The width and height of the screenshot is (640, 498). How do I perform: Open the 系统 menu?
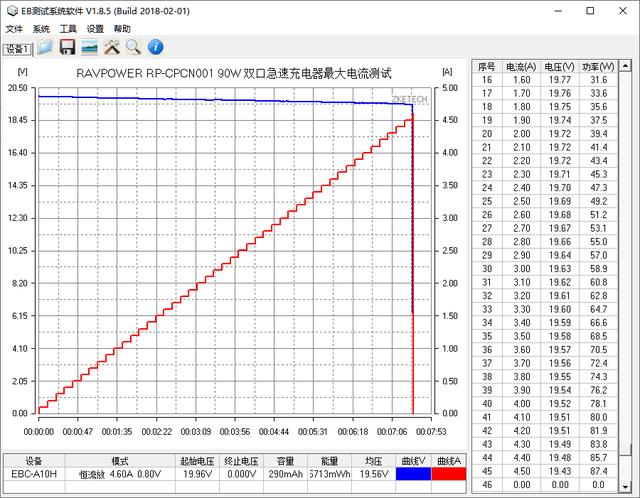coord(41,29)
